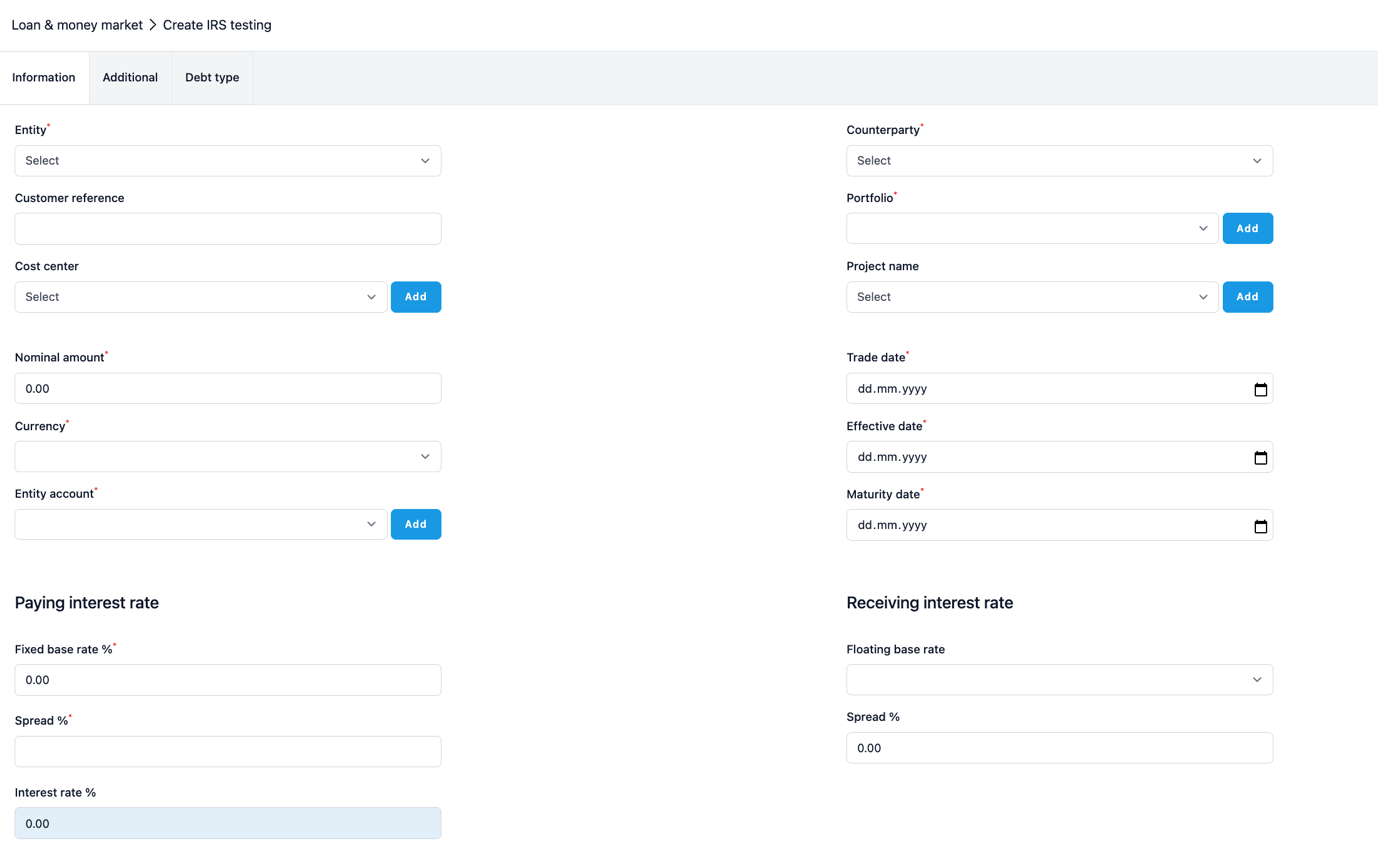Screen dimensions: 1378x863
Task: Focus the Spread % field under Receiving interest rate
Action: 1059,748
